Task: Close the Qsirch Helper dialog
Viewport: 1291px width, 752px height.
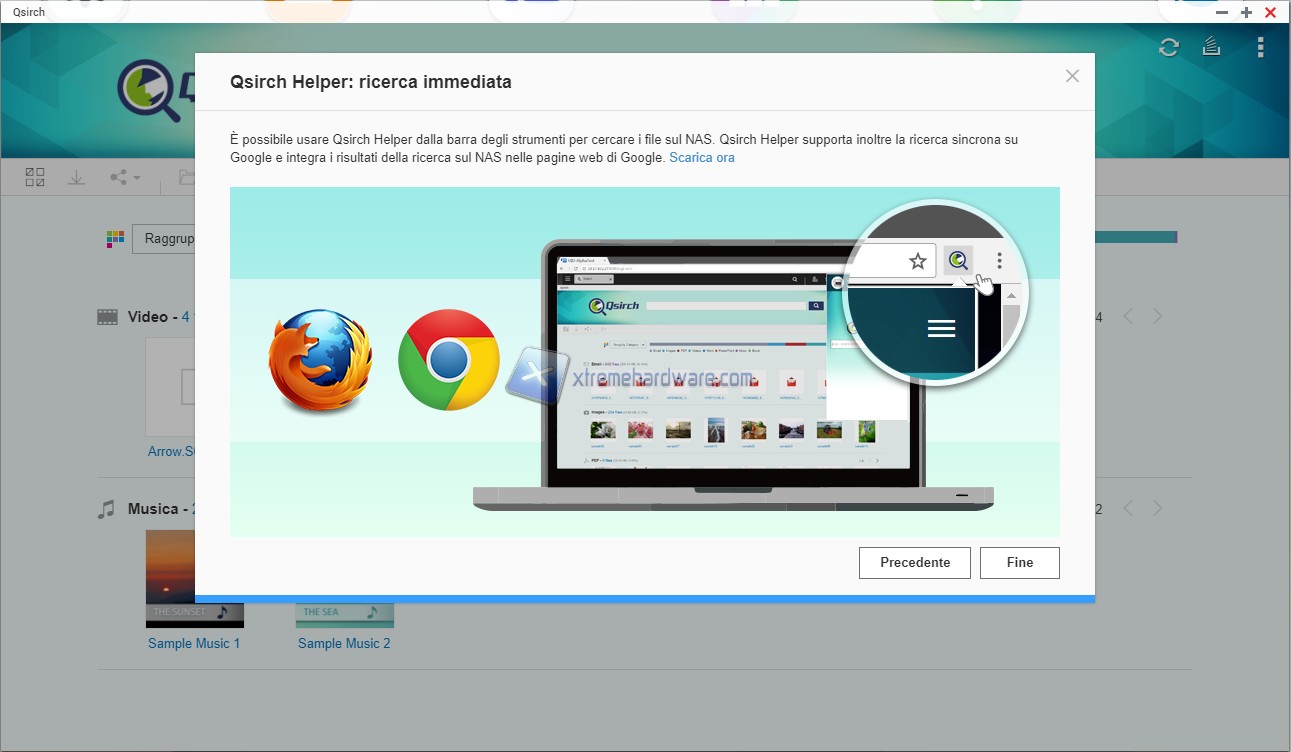Action: pos(1072,76)
